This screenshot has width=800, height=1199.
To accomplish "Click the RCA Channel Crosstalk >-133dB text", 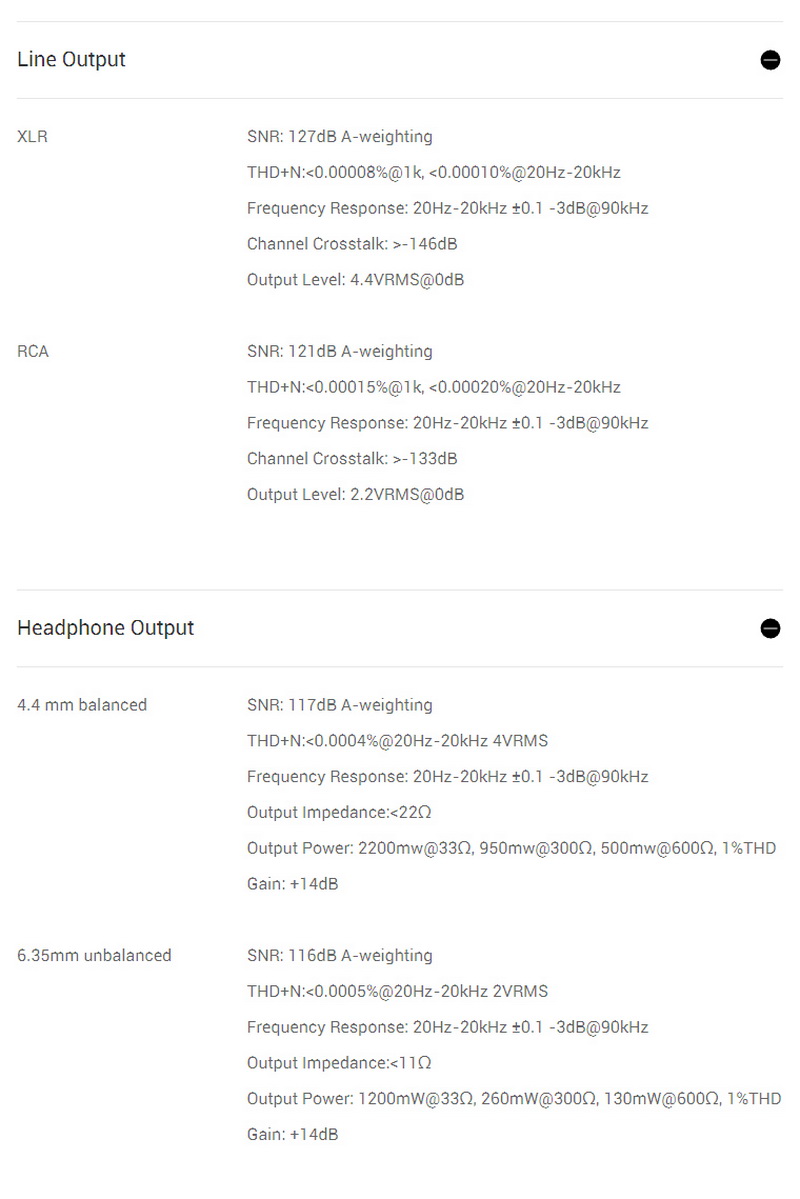I will (352, 459).
